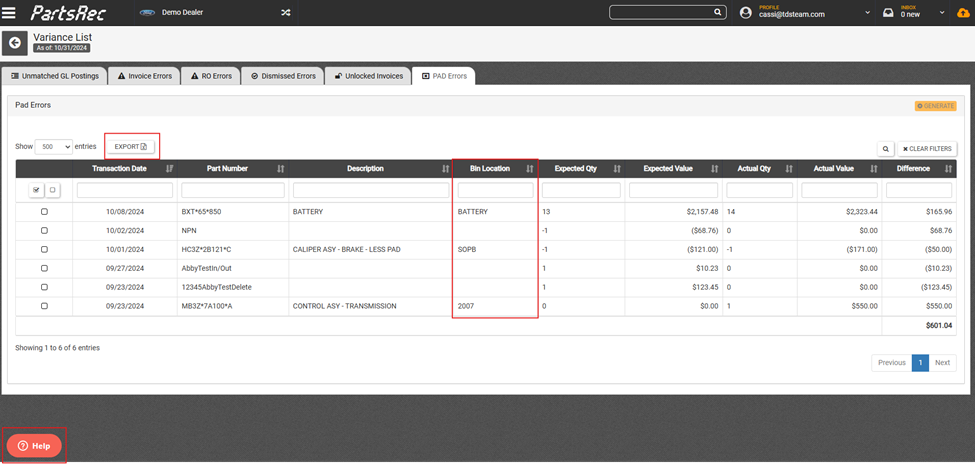Image resolution: width=975 pixels, height=464 pixels.
Task: Open the inbox tray icon
Action: [x=889, y=12]
